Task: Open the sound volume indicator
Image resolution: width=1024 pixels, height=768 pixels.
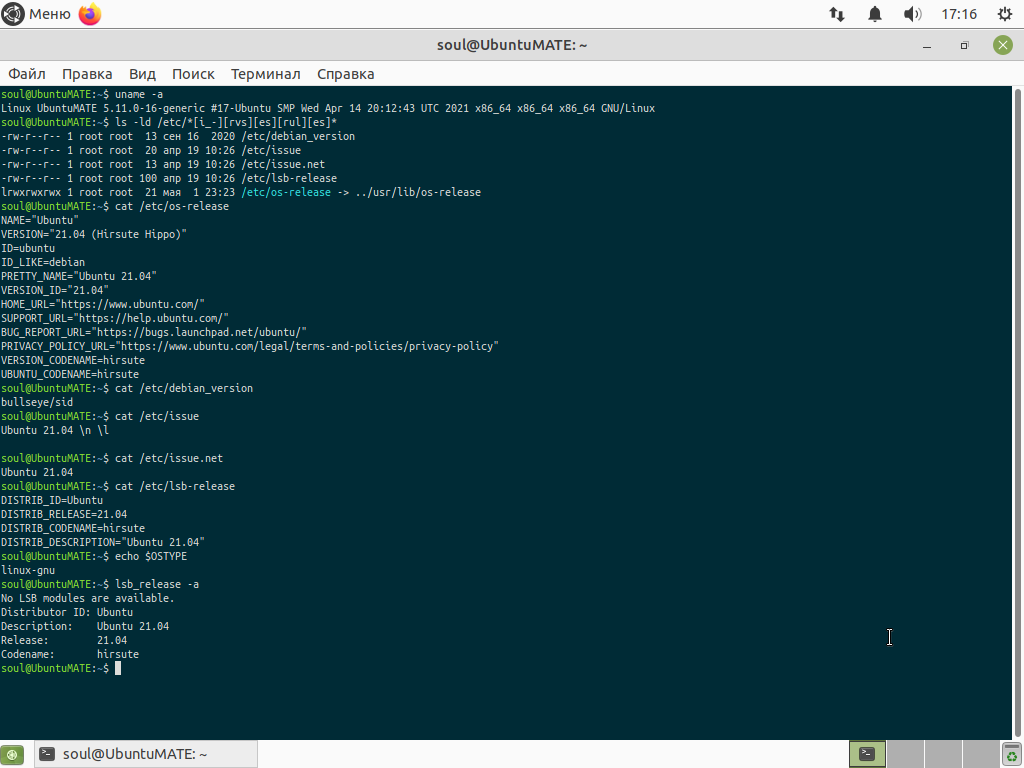Action: pos(912,14)
